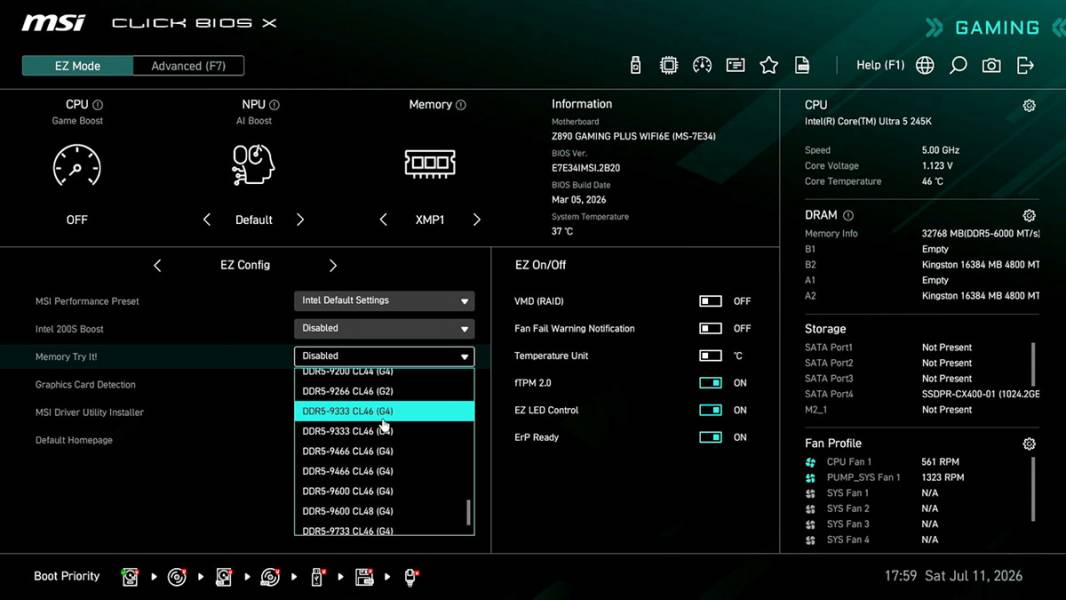Click left arrow beside XMP1 memory profile
Screen dimensions: 1066x600
point(383,219)
